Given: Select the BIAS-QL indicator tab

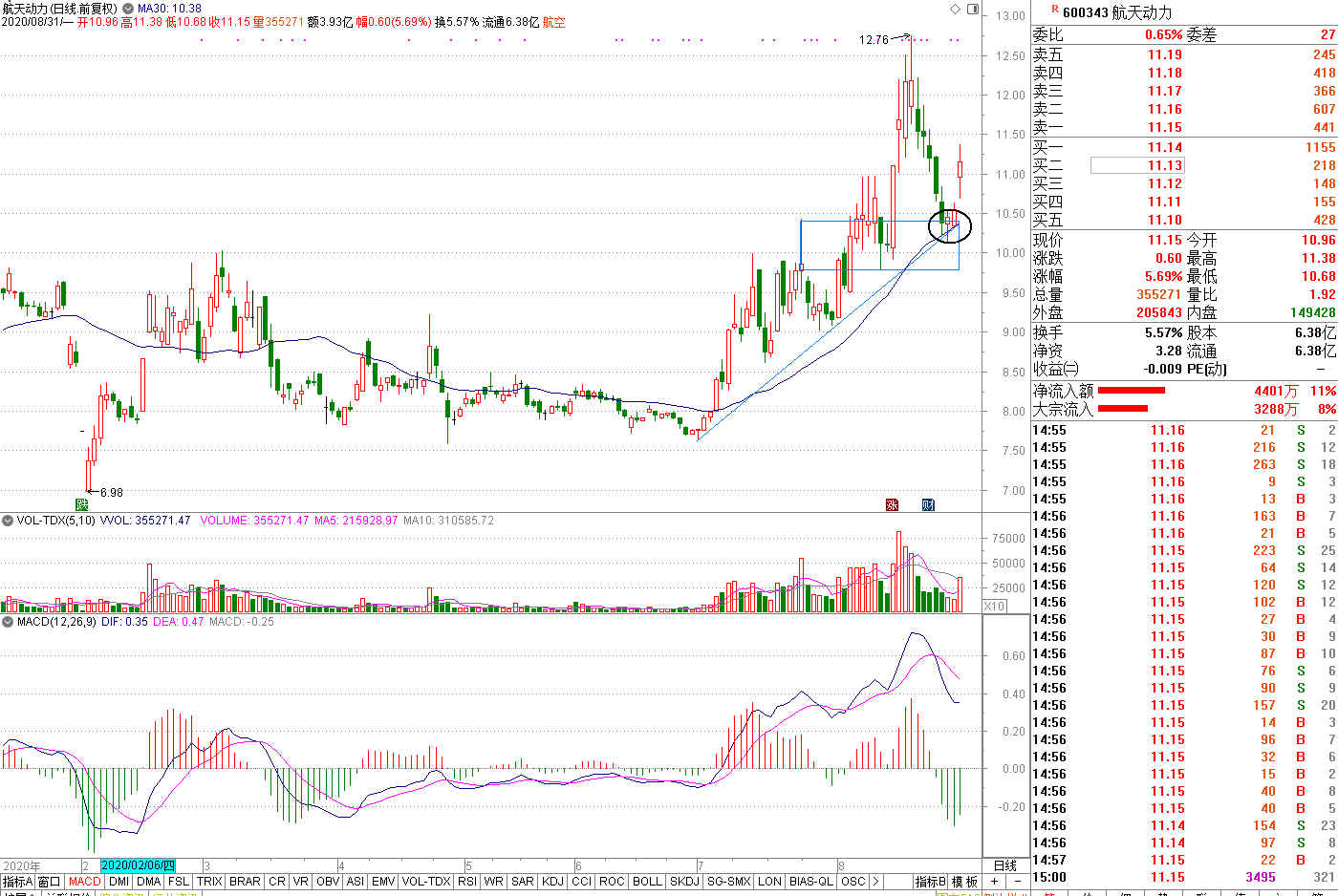Looking at the screenshot, I should pos(811,881).
